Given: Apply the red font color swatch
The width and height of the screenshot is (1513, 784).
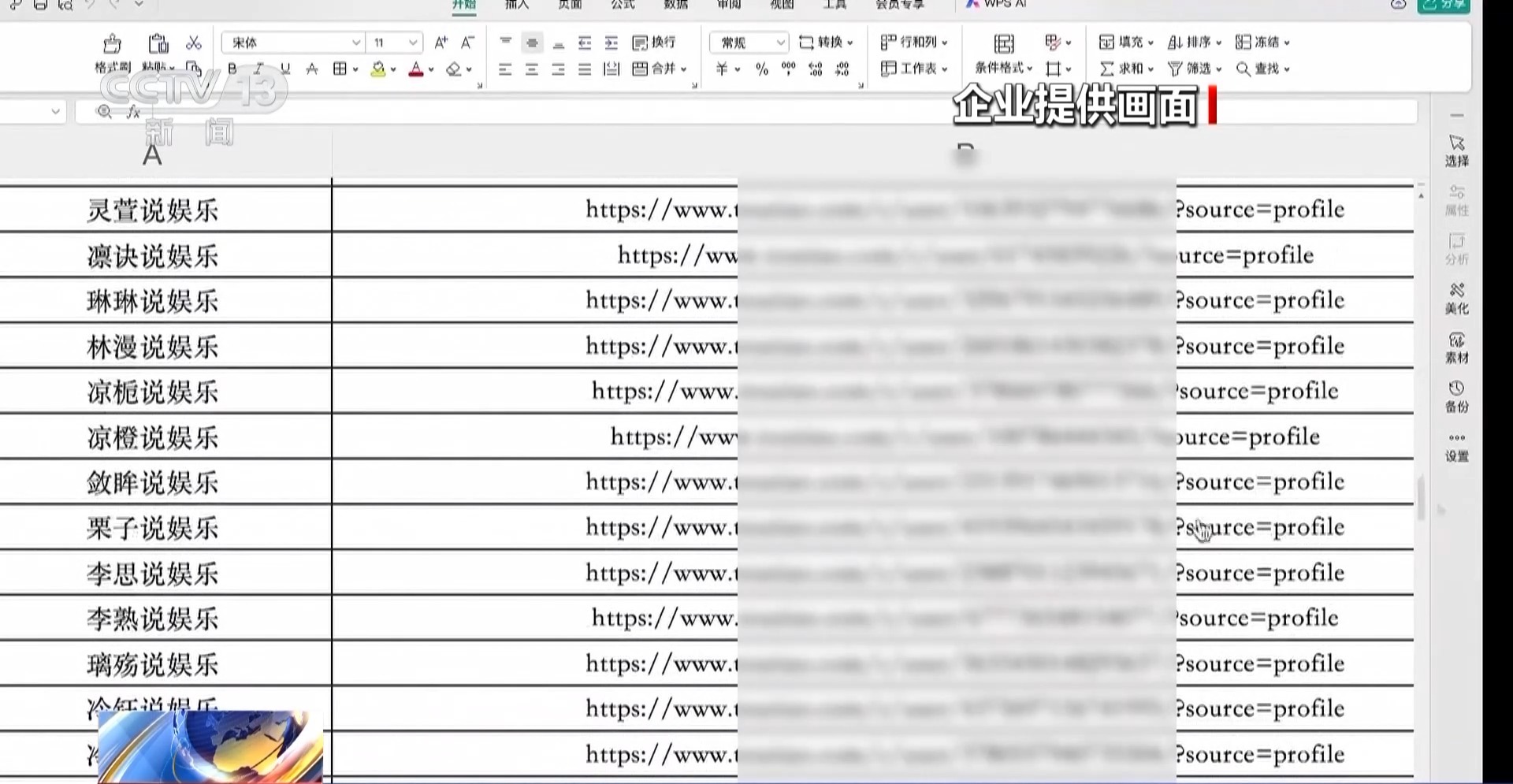Looking at the screenshot, I should pos(416,69).
